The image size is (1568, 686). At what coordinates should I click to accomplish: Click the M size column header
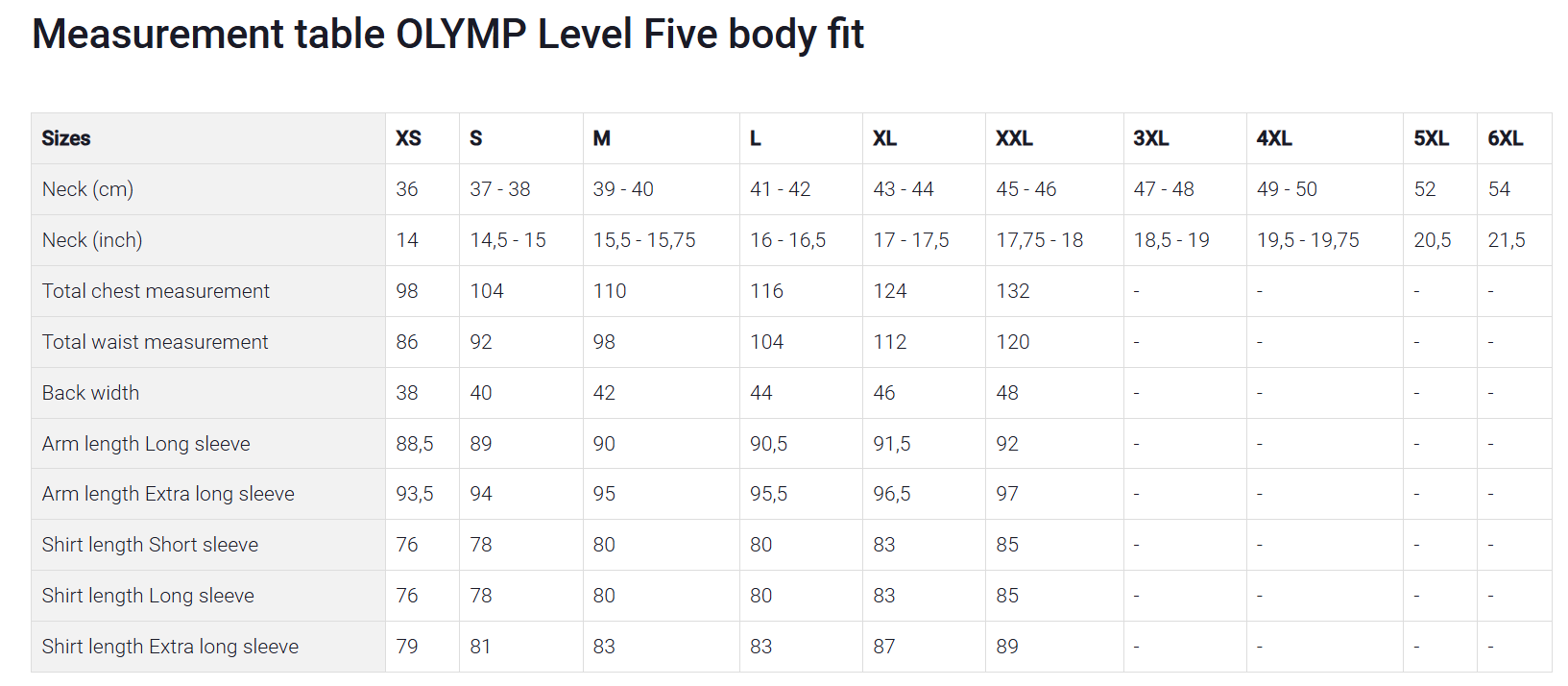(x=602, y=138)
